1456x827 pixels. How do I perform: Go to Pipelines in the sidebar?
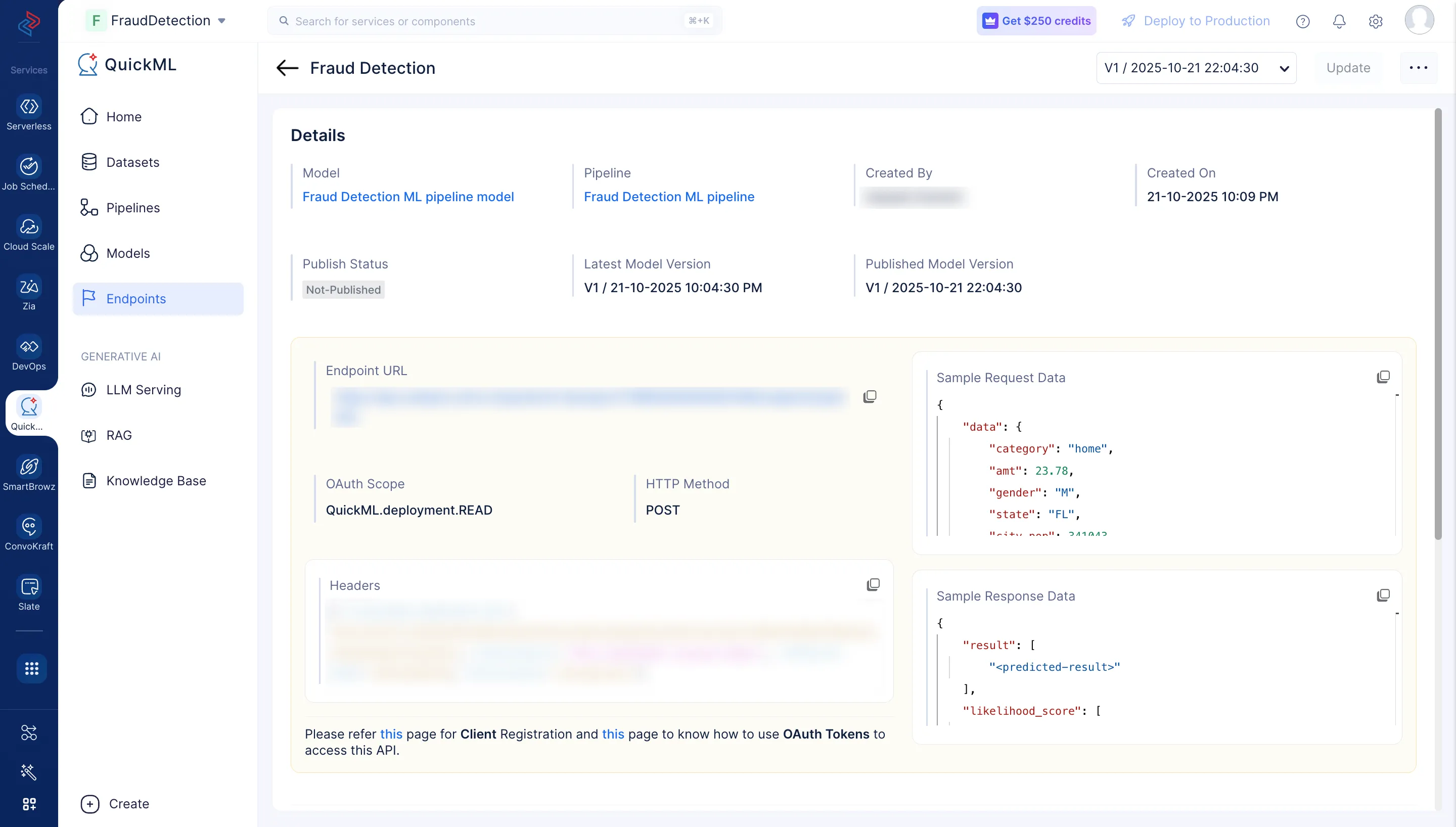pos(132,208)
